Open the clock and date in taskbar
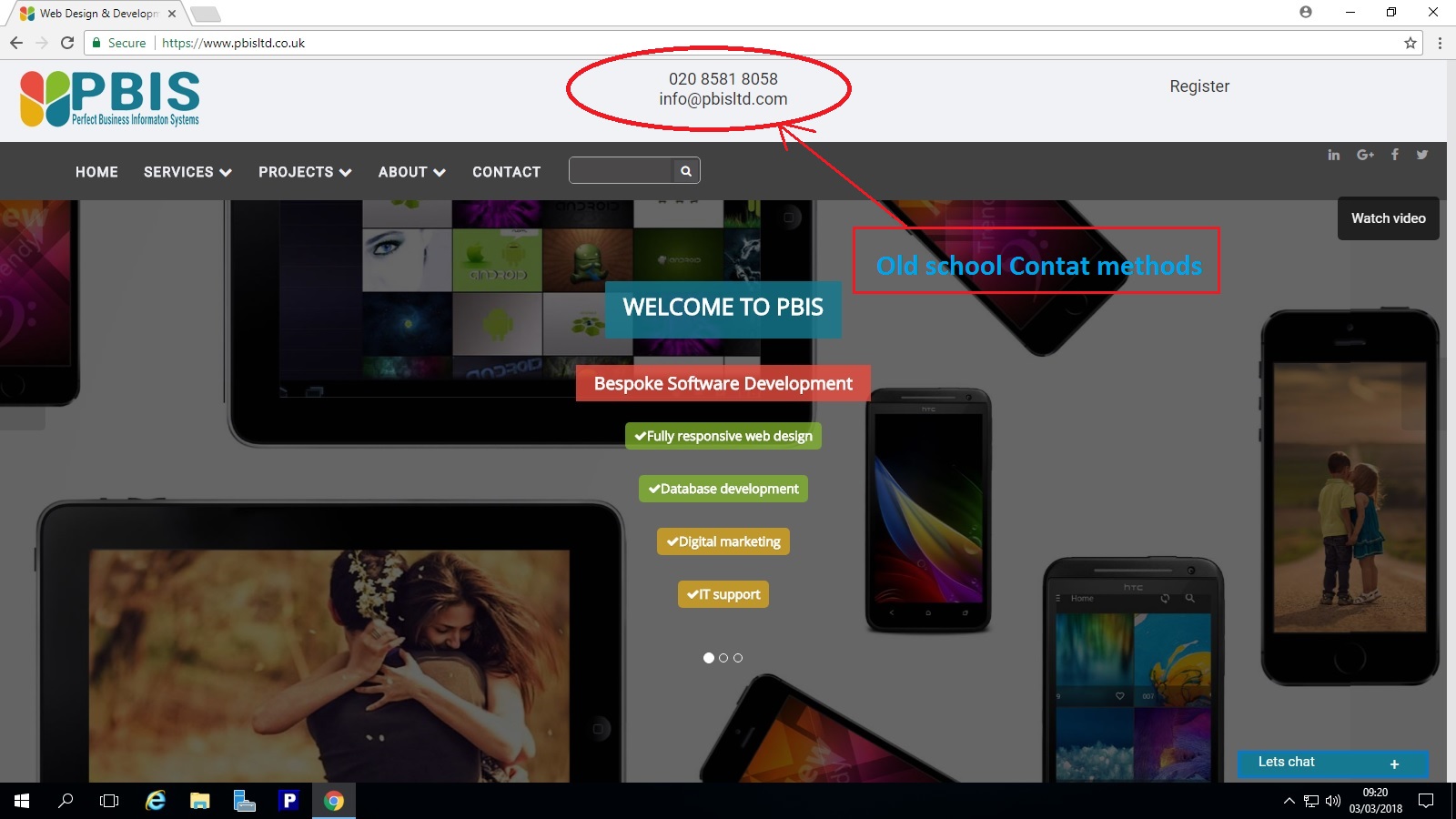This screenshot has width=1456, height=819. 1375,801
